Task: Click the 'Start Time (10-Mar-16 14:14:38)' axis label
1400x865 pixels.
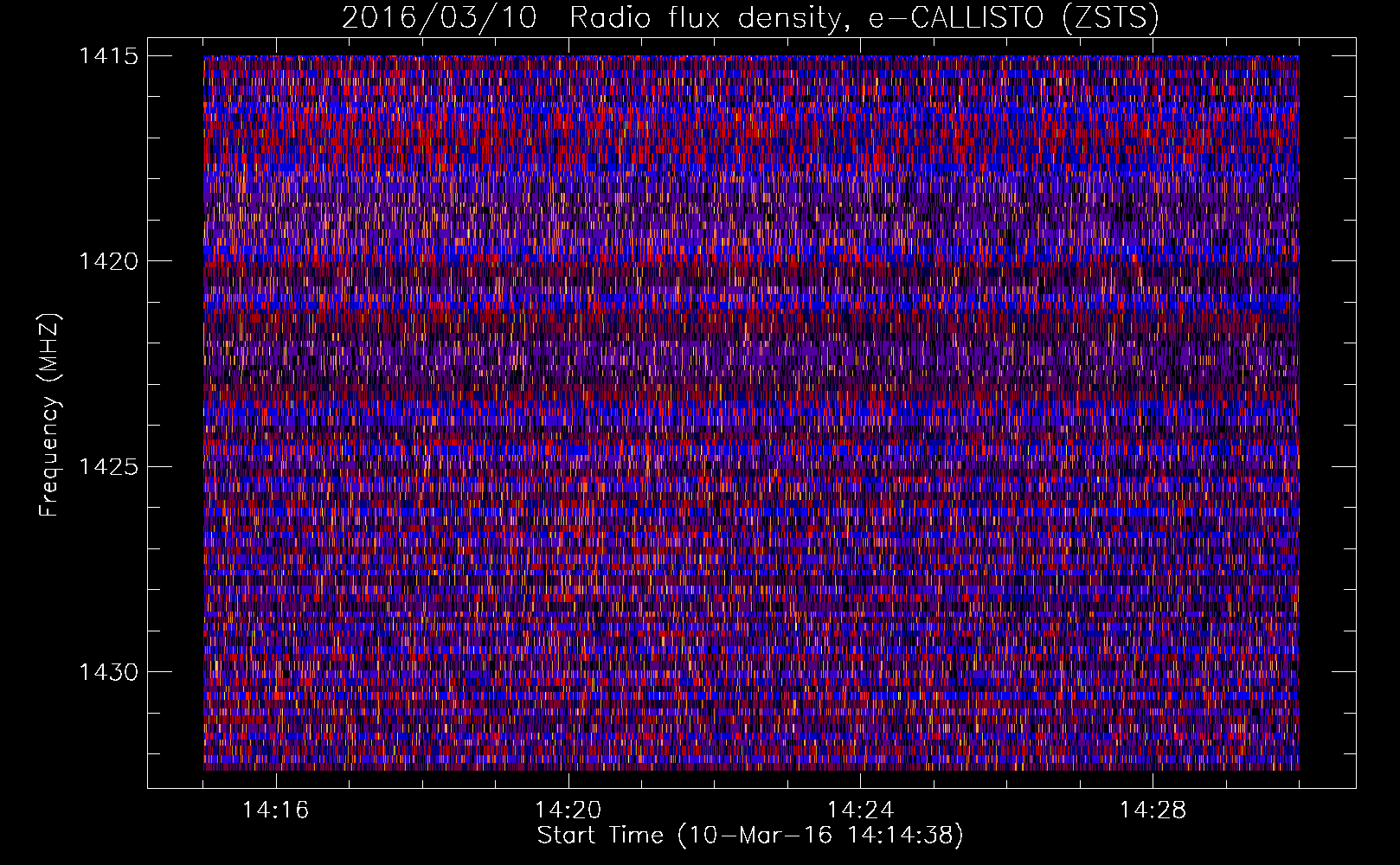Action: click(x=750, y=836)
